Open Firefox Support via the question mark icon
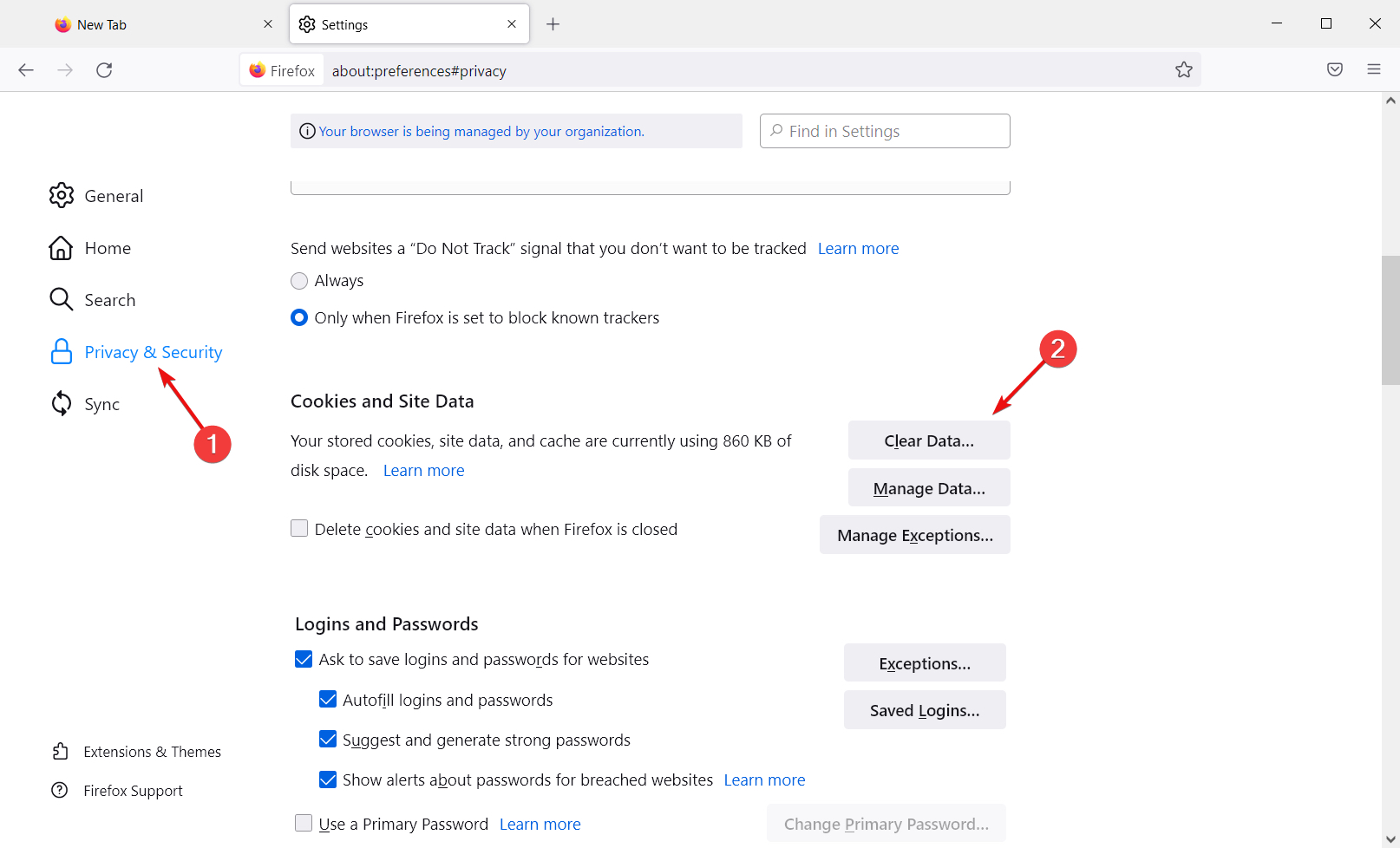The image size is (1400, 848). pyautogui.click(x=60, y=790)
